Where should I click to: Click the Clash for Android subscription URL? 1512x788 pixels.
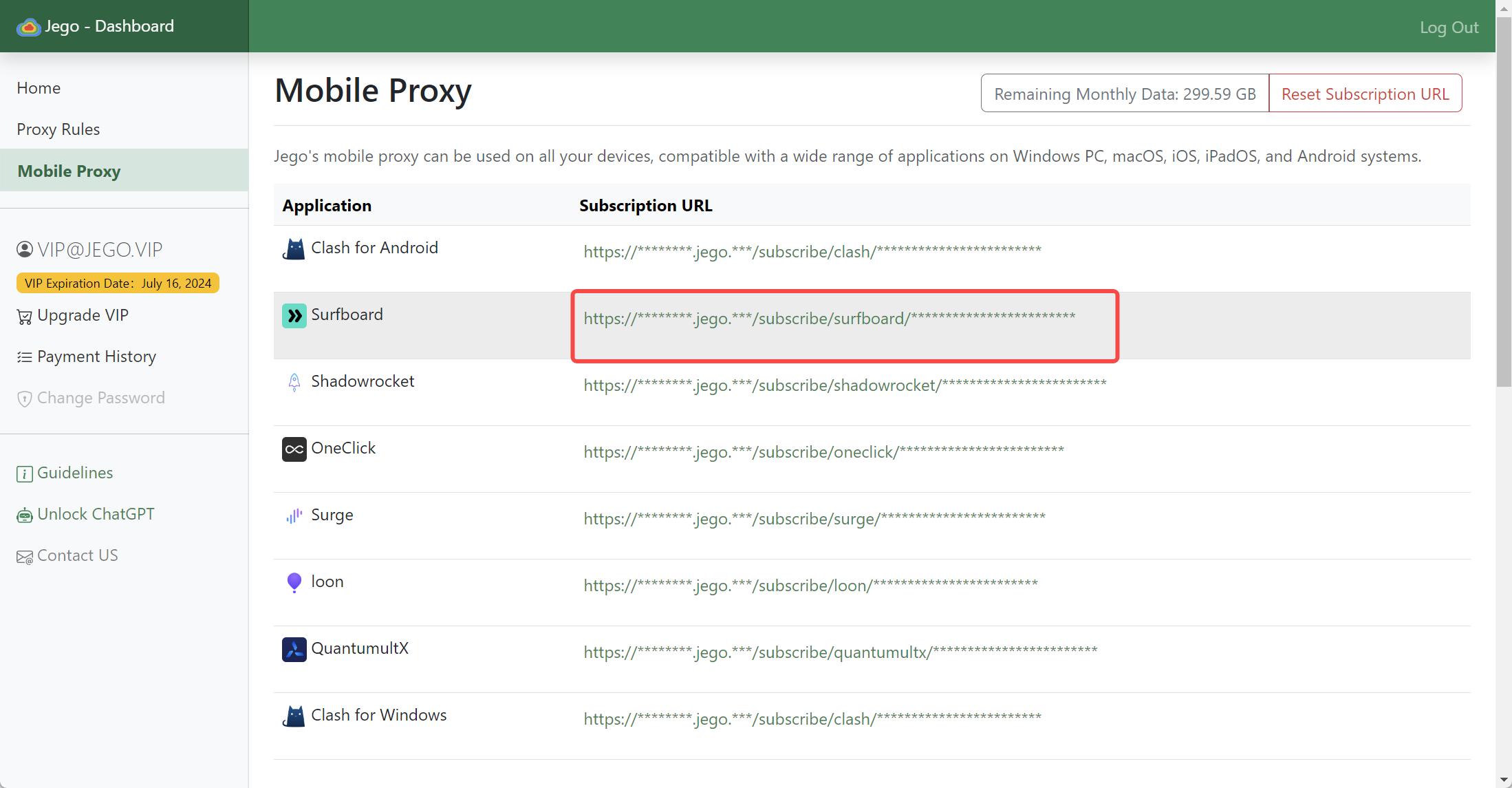812,251
